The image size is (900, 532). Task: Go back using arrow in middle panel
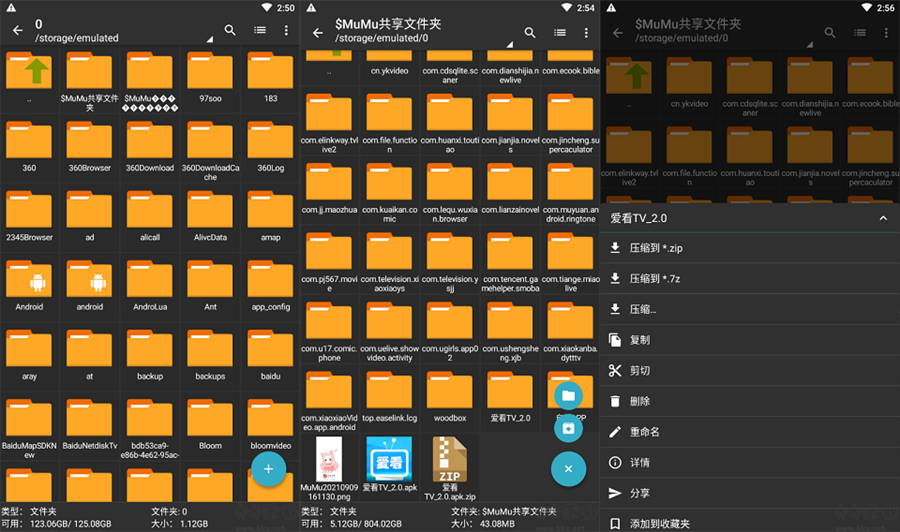318,33
